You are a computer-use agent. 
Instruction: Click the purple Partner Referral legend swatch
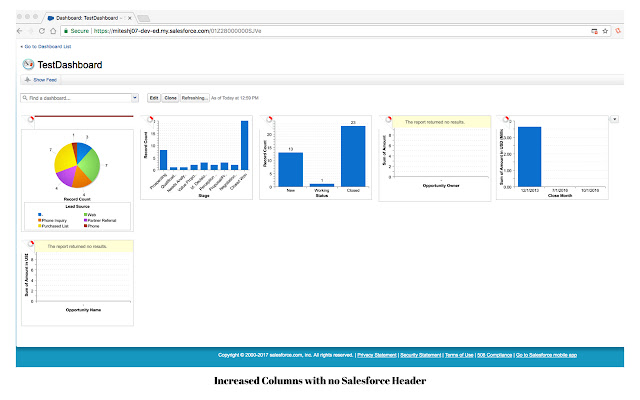point(85,220)
